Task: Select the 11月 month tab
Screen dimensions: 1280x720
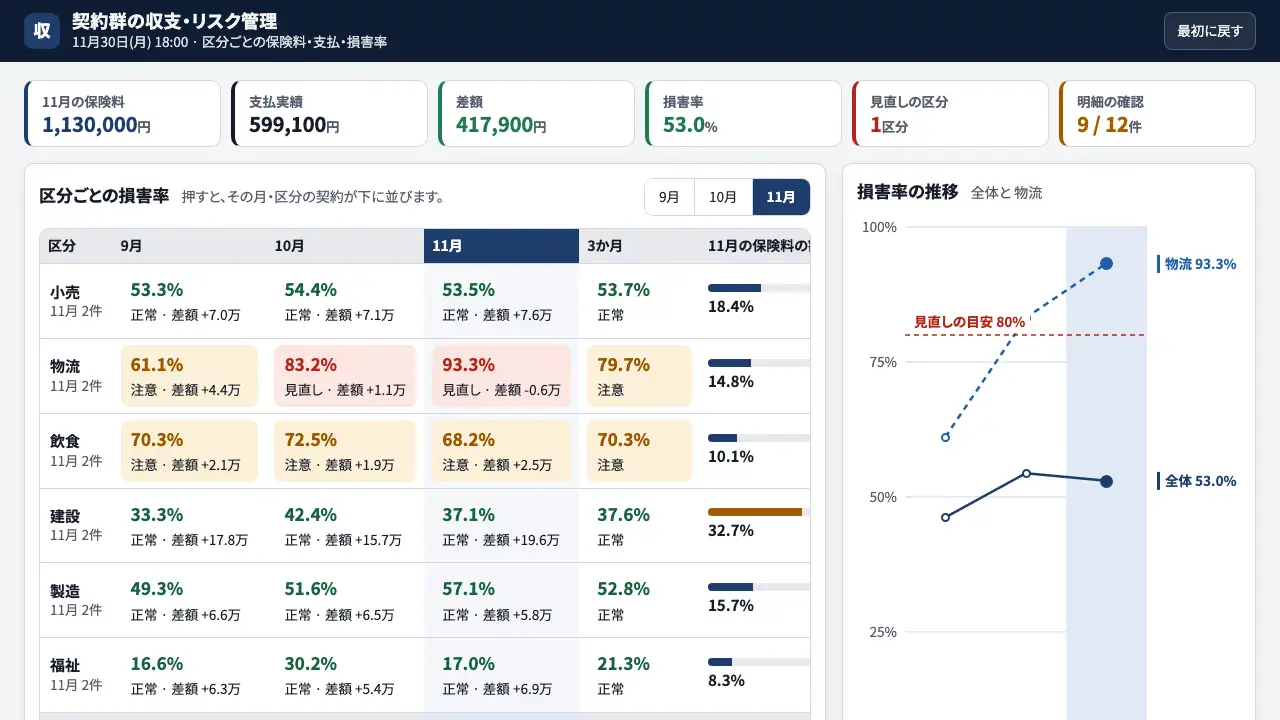Action: pos(781,197)
